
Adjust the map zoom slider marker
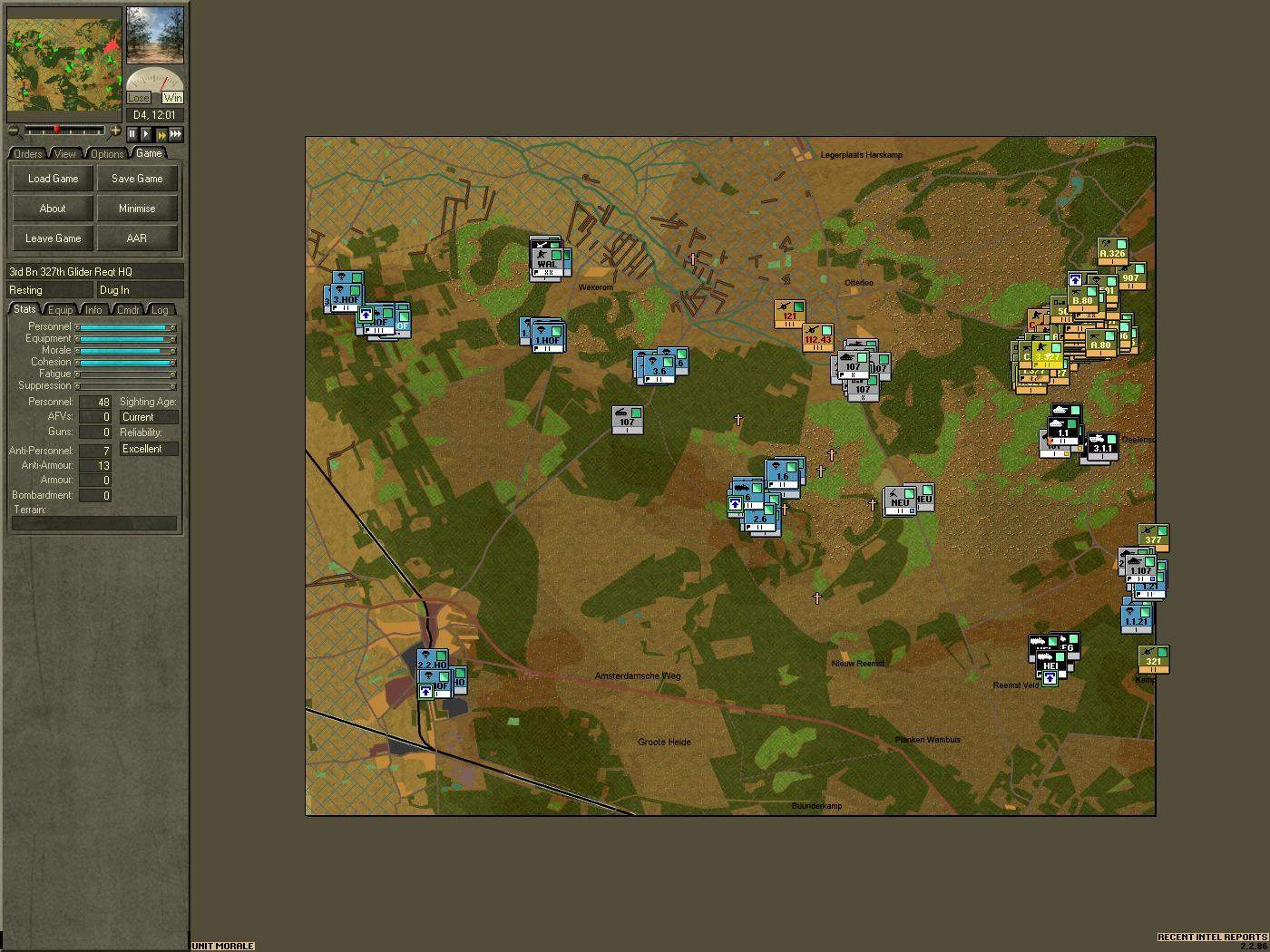(x=56, y=131)
